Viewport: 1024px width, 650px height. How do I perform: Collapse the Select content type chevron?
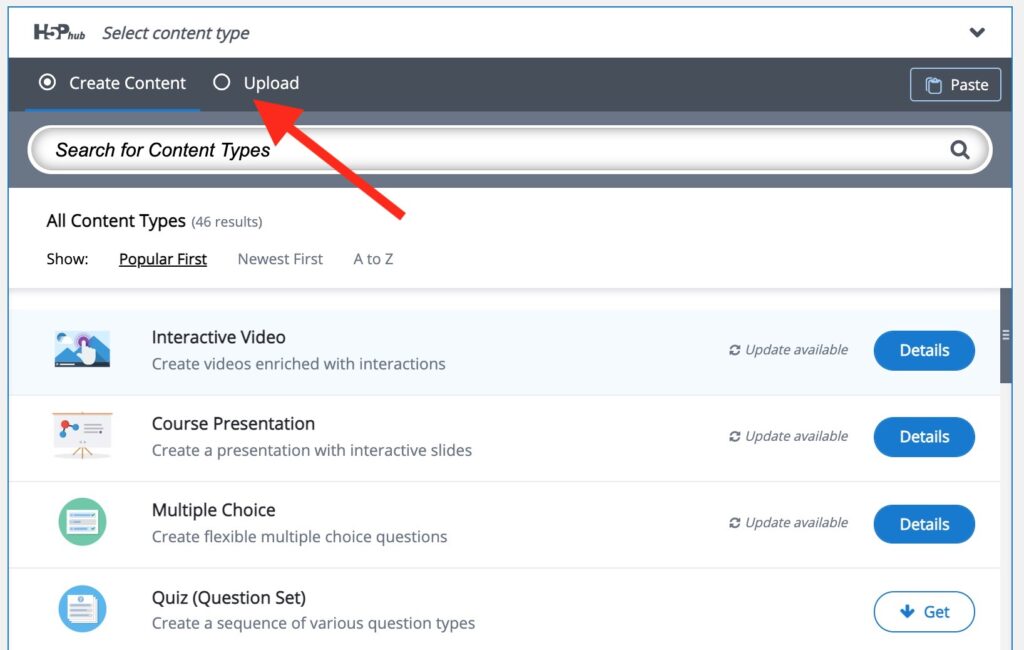(x=976, y=32)
